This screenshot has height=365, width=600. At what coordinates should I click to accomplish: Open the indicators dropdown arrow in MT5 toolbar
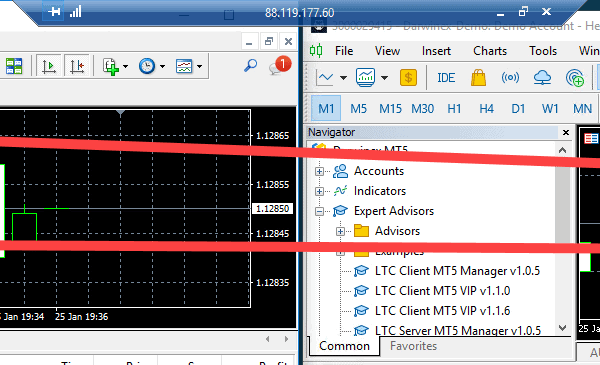tap(384, 78)
